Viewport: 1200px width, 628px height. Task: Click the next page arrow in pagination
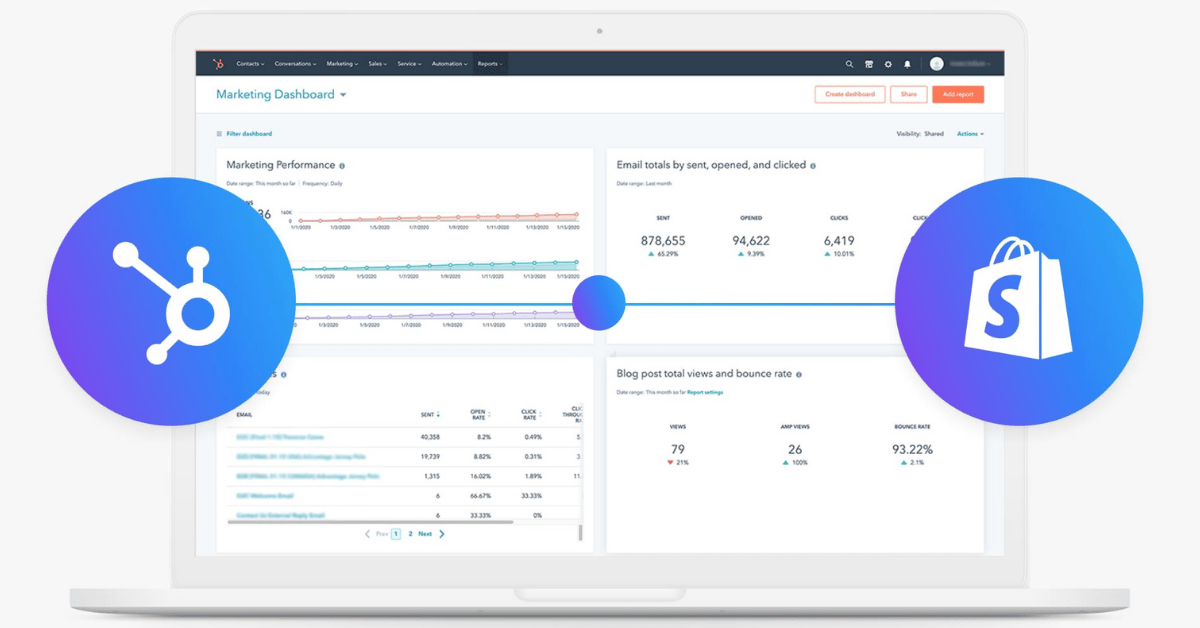442,534
